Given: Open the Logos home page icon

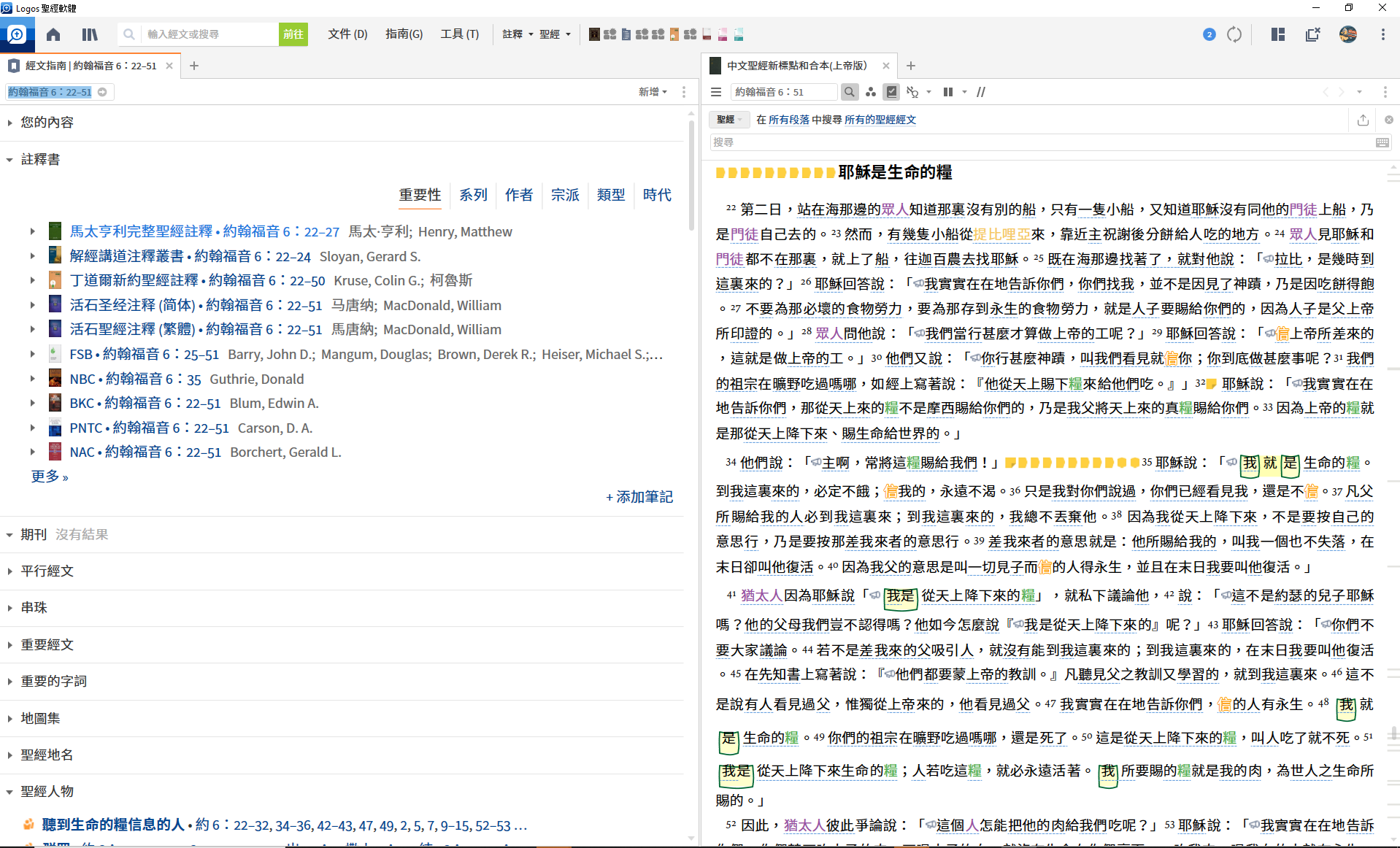Looking at the screenshot, I should coord(53,34).
